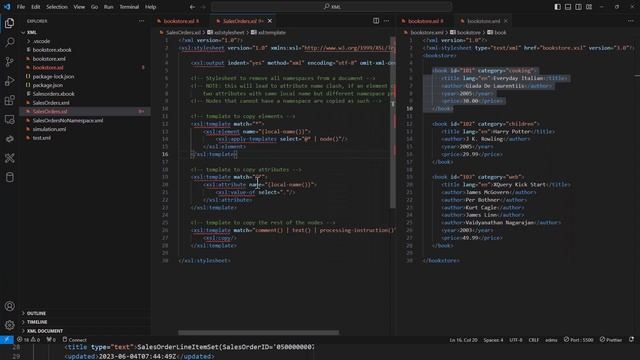
Task: Open the Go menu
Action: tap(94, 7)
